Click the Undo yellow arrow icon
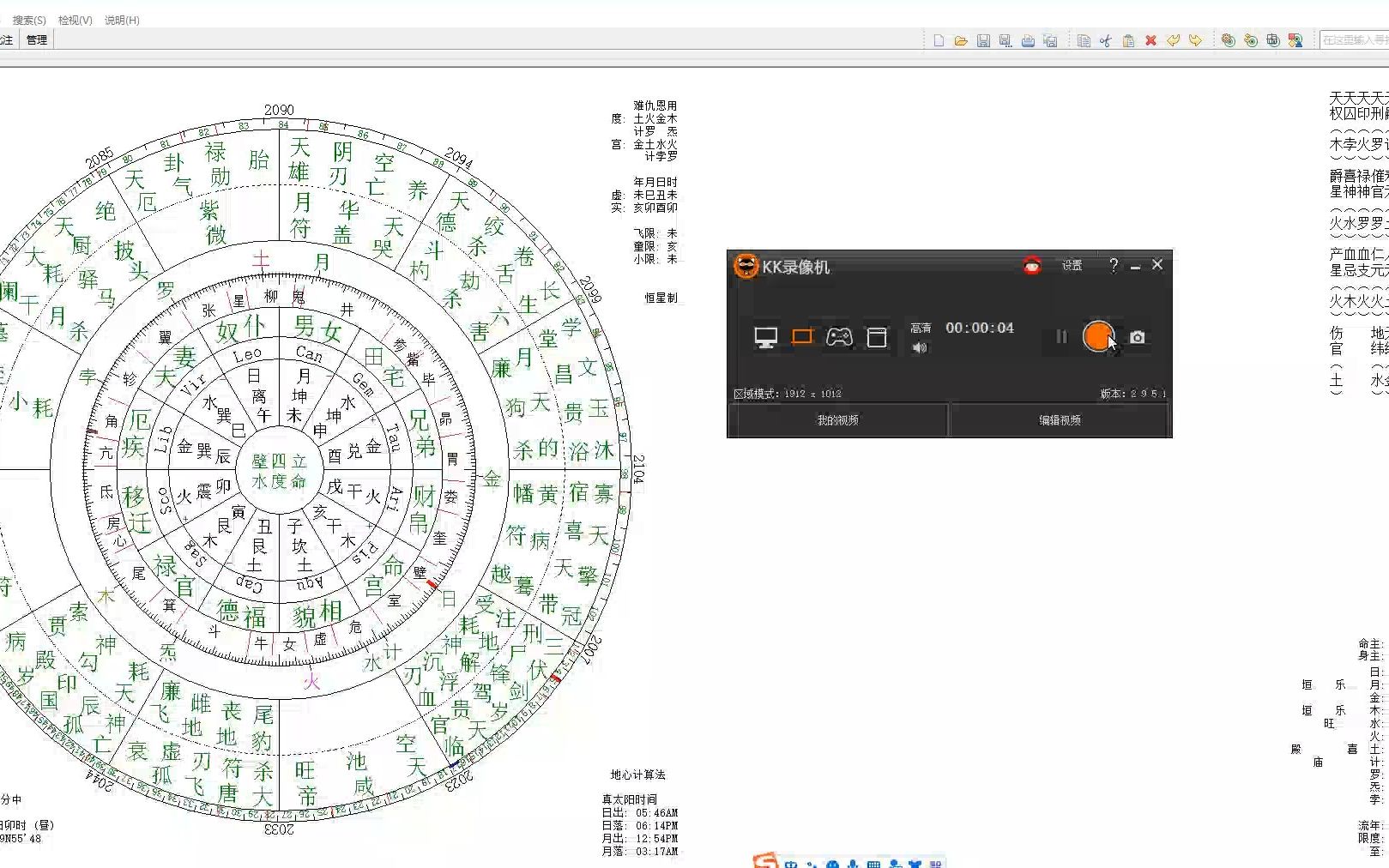Viewport: 1389px width, 868px height. (x=1173, y=40)
